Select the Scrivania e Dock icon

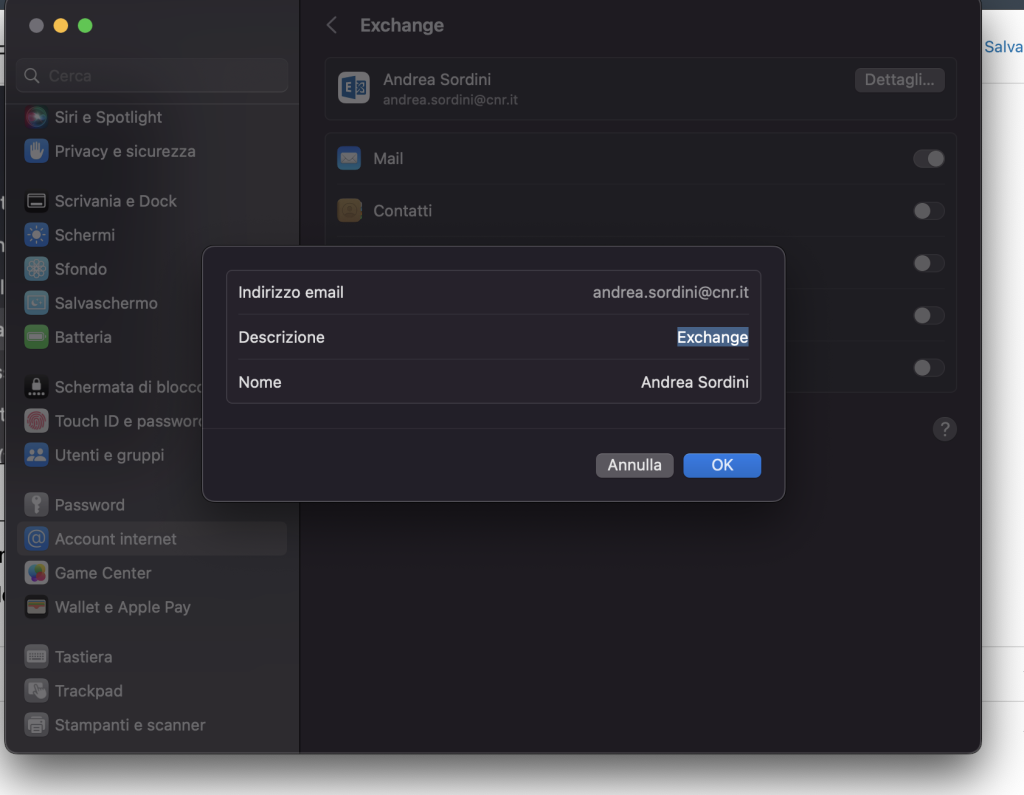37,201
